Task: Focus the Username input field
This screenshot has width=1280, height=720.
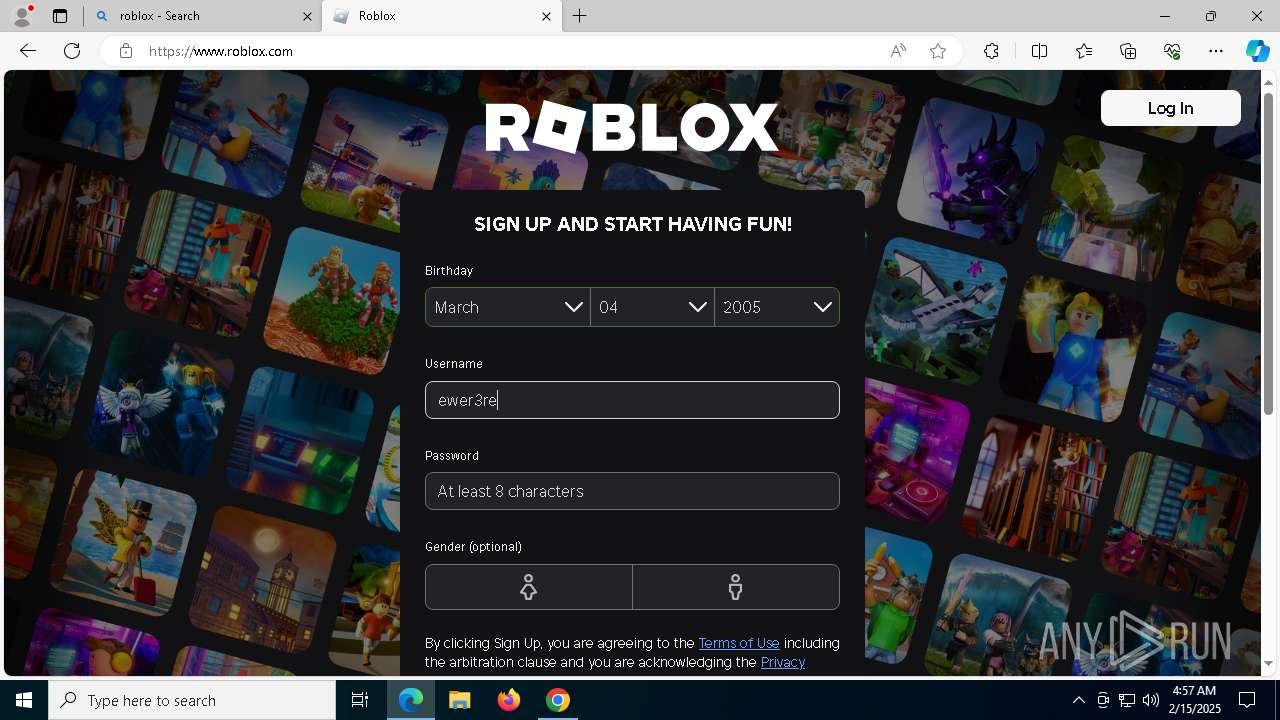Action: coord(632,400)
